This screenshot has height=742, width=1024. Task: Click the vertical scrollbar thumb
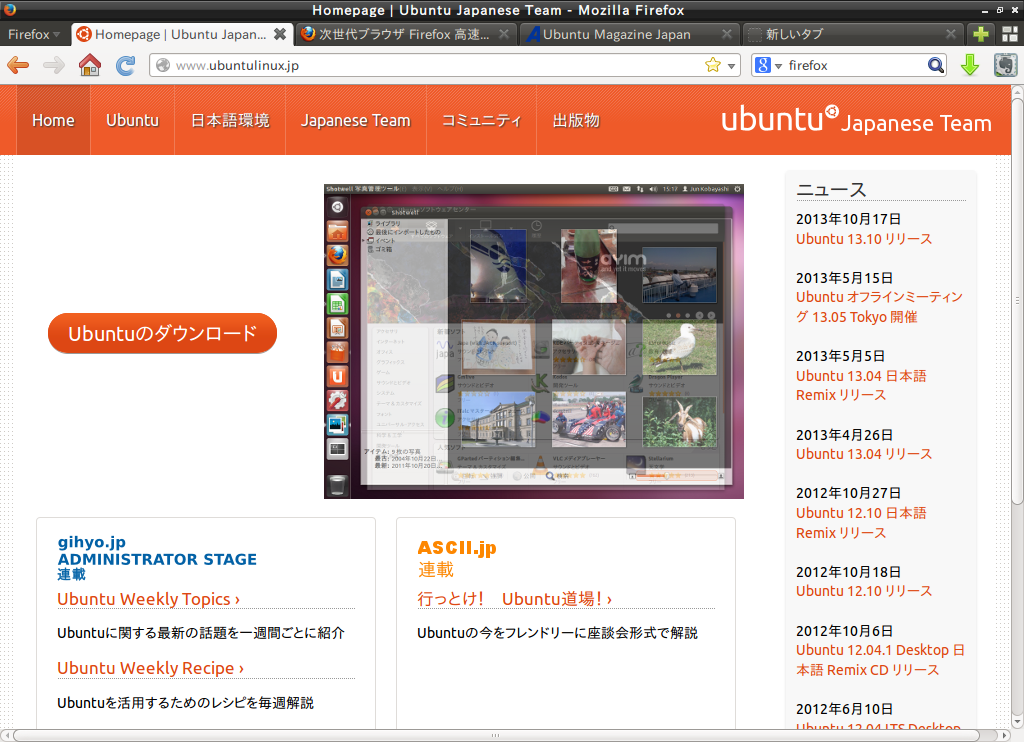pyautogui.click(x=1017, y=300)
